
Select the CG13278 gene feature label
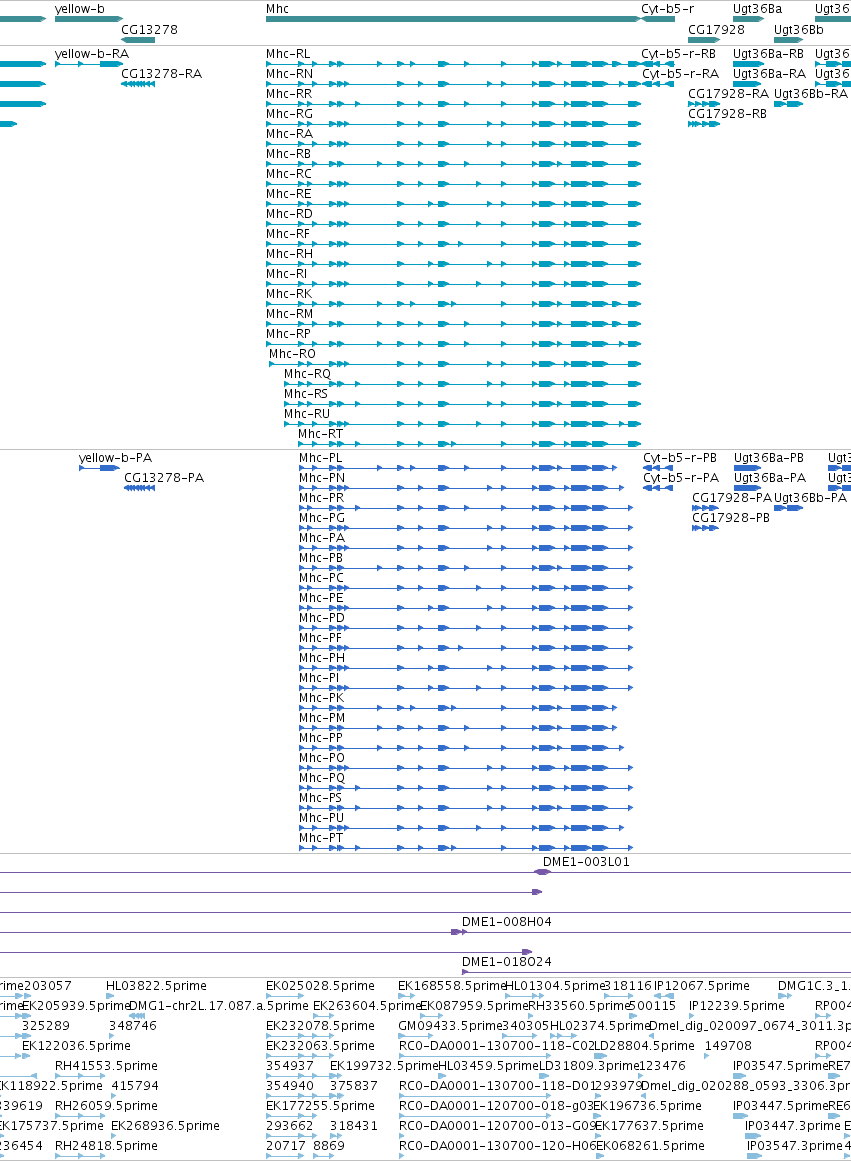149,30
